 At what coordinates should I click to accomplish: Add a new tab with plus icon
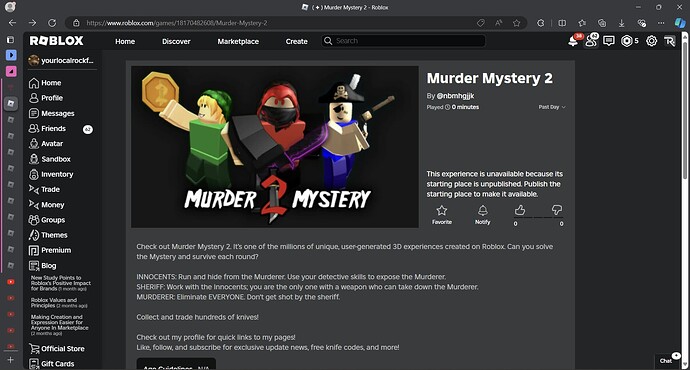click(x=11, y=359)
